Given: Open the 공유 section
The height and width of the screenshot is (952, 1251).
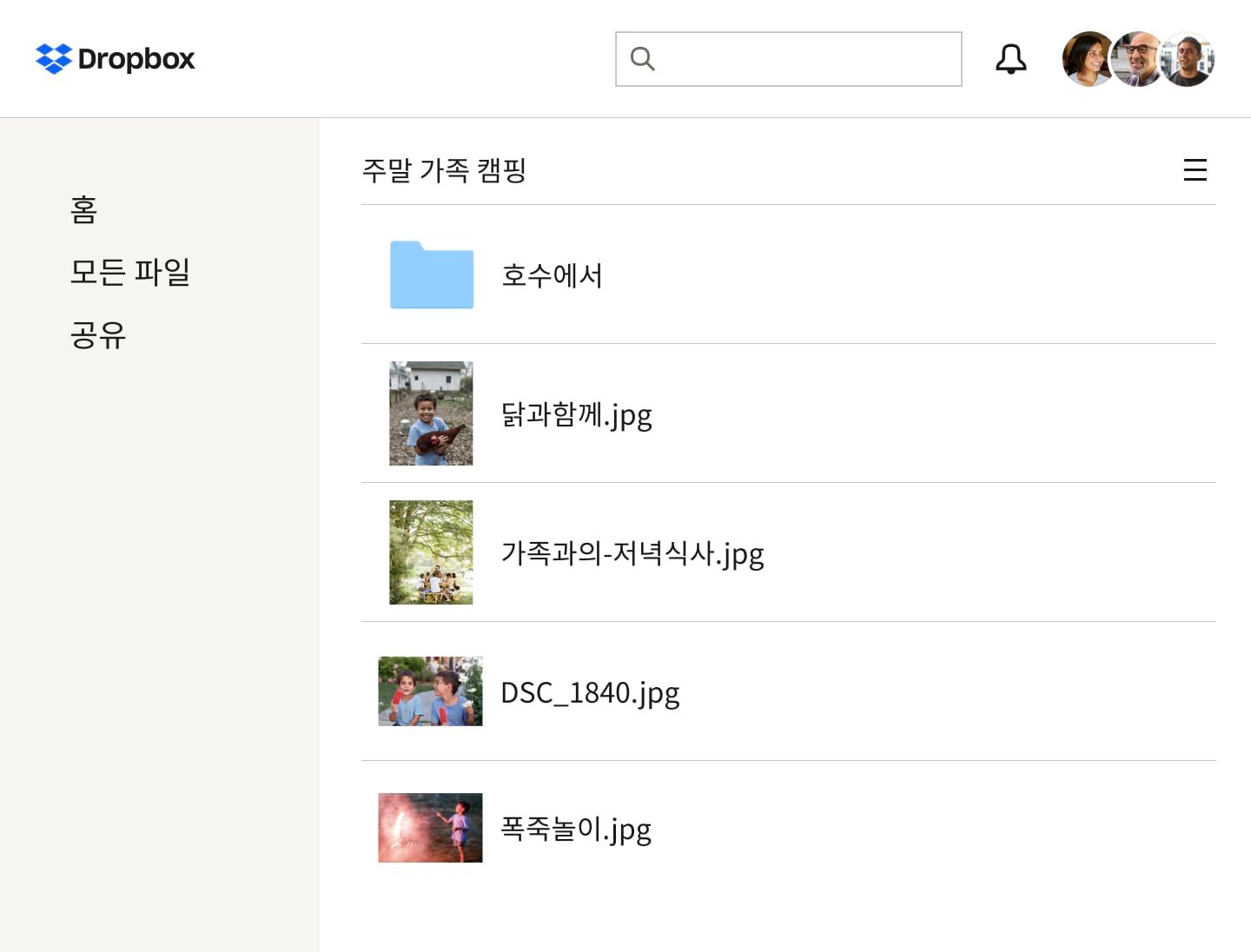Looking at the screenshot, I should point(98,335).
